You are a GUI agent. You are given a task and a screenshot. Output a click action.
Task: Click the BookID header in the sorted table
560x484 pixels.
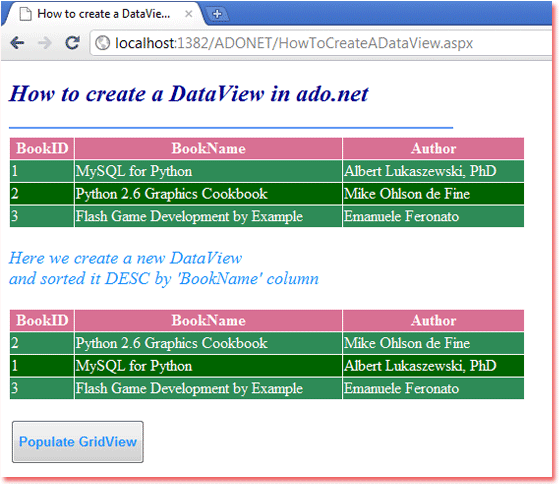click(42, 320)
